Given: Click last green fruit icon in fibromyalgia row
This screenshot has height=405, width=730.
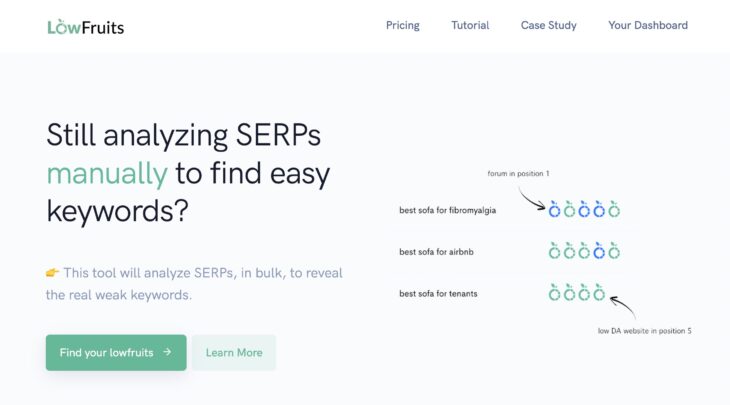Looking at the screenshot, I should coord(614,209).
